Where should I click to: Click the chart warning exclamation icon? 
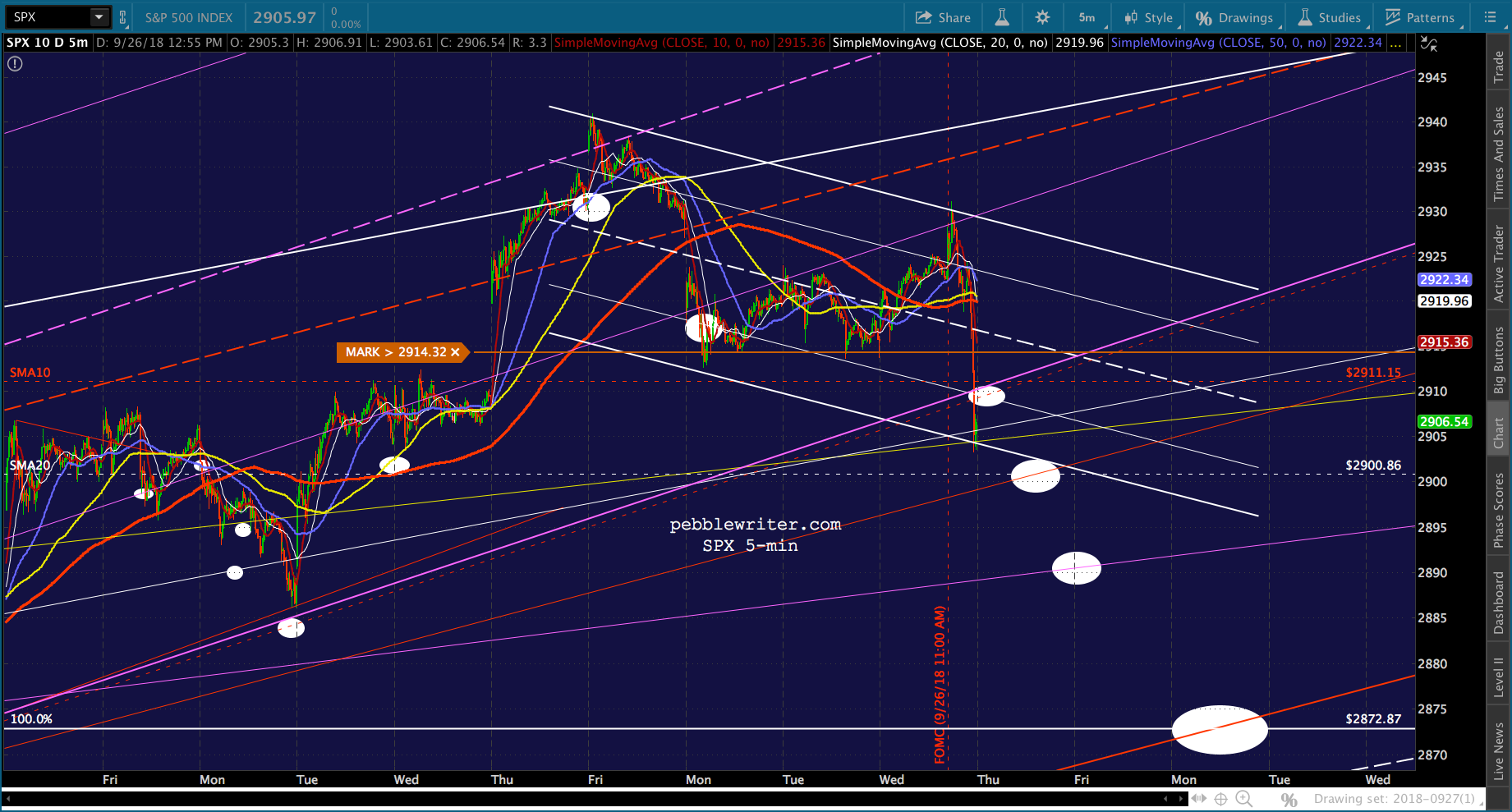pos(15,63)
